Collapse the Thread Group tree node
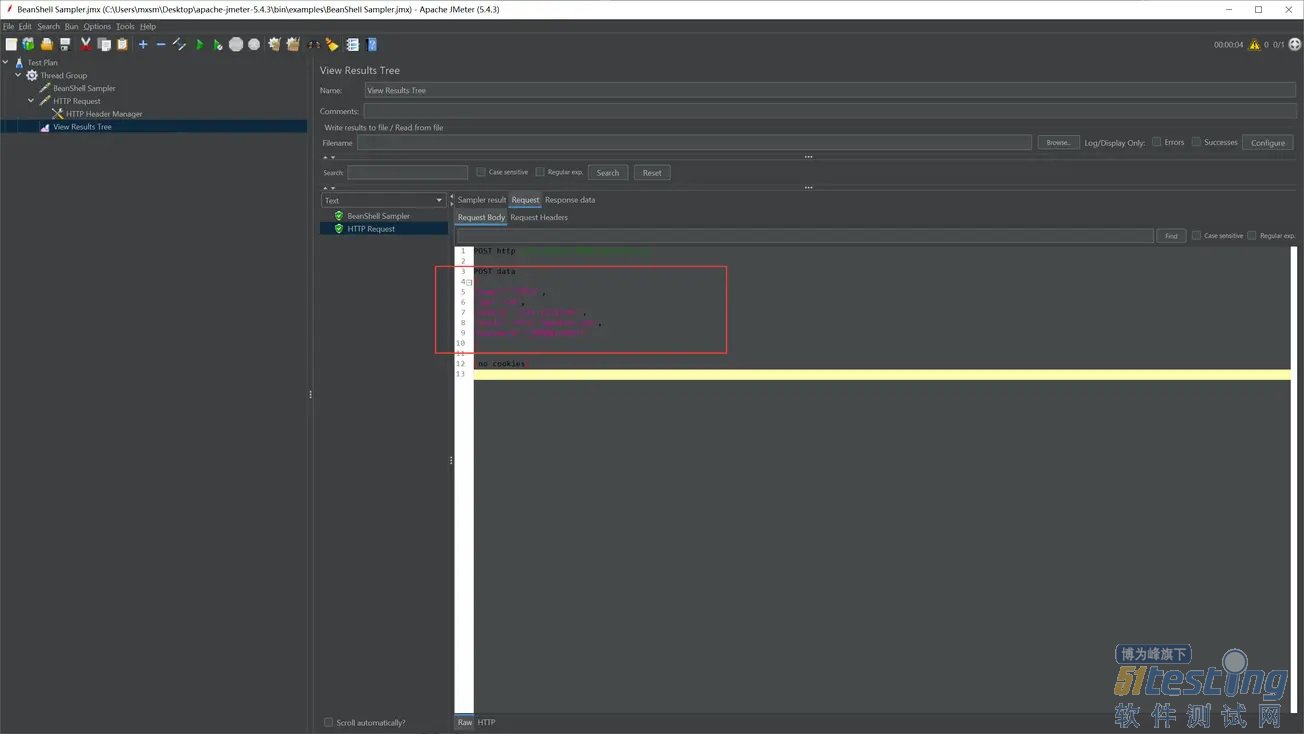 pos(18,75)
